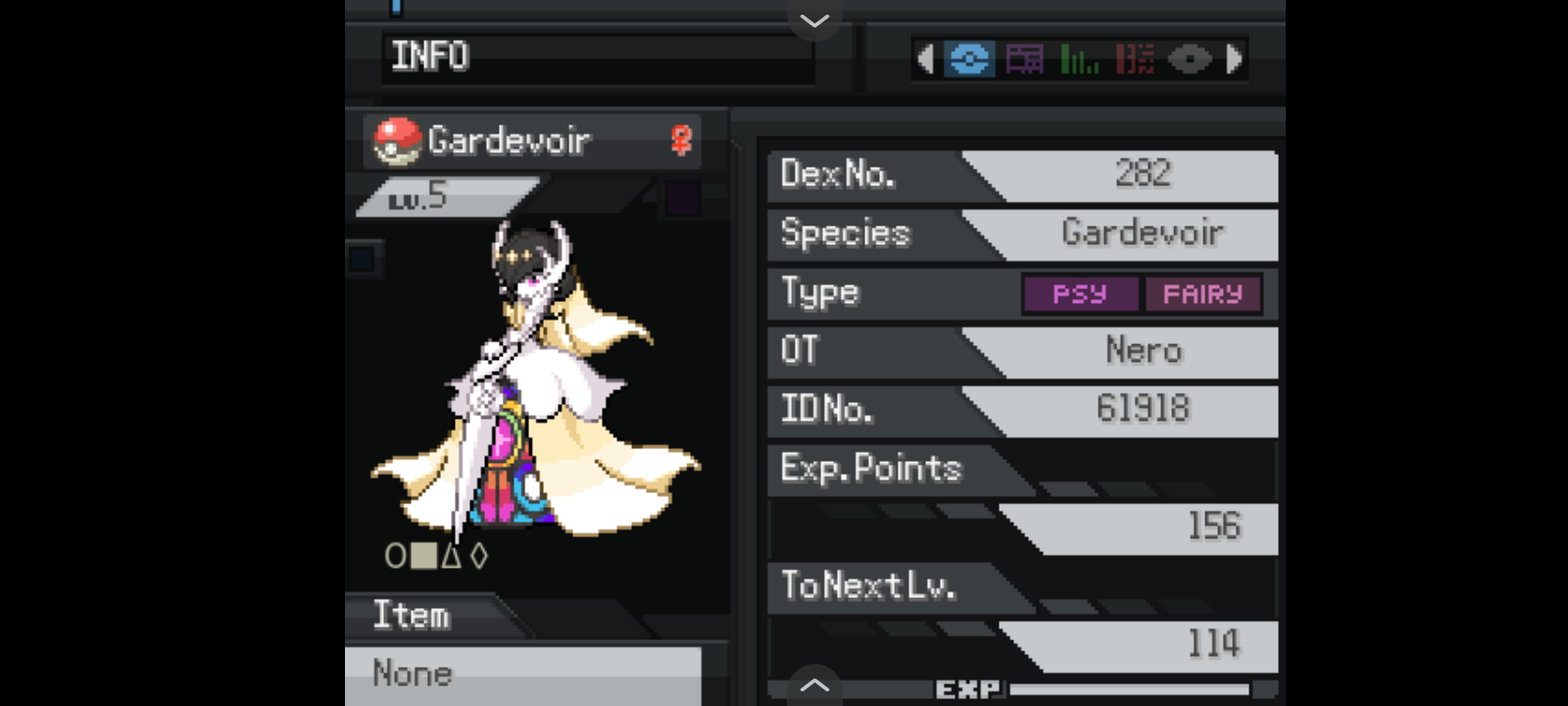This screenshot has width=1568, height=706.
Task: Expand the bottom upward chevron handle
Action: [x=814, y=685]
